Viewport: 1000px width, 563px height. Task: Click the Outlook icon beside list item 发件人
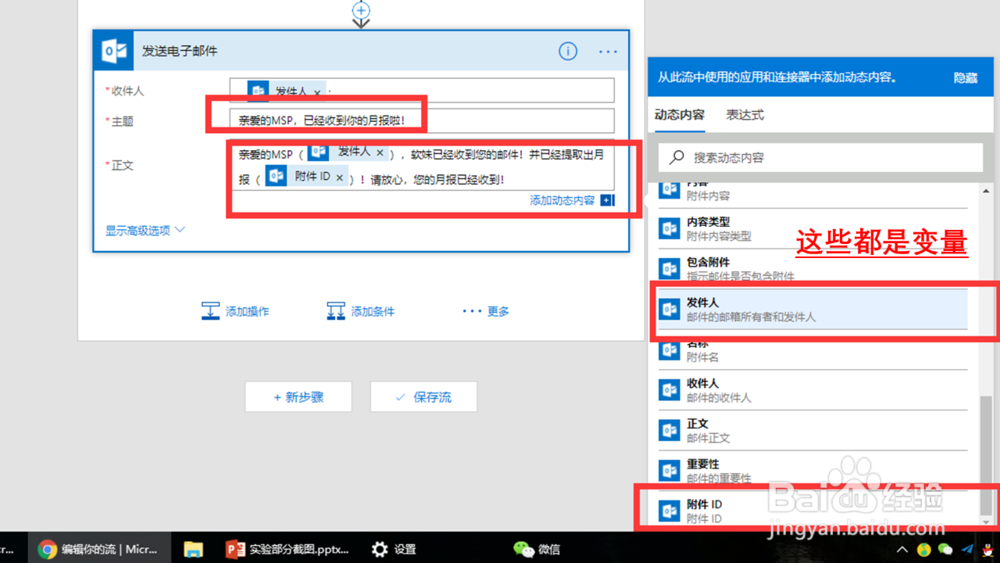pyautogui.click(x=669, y=309)
